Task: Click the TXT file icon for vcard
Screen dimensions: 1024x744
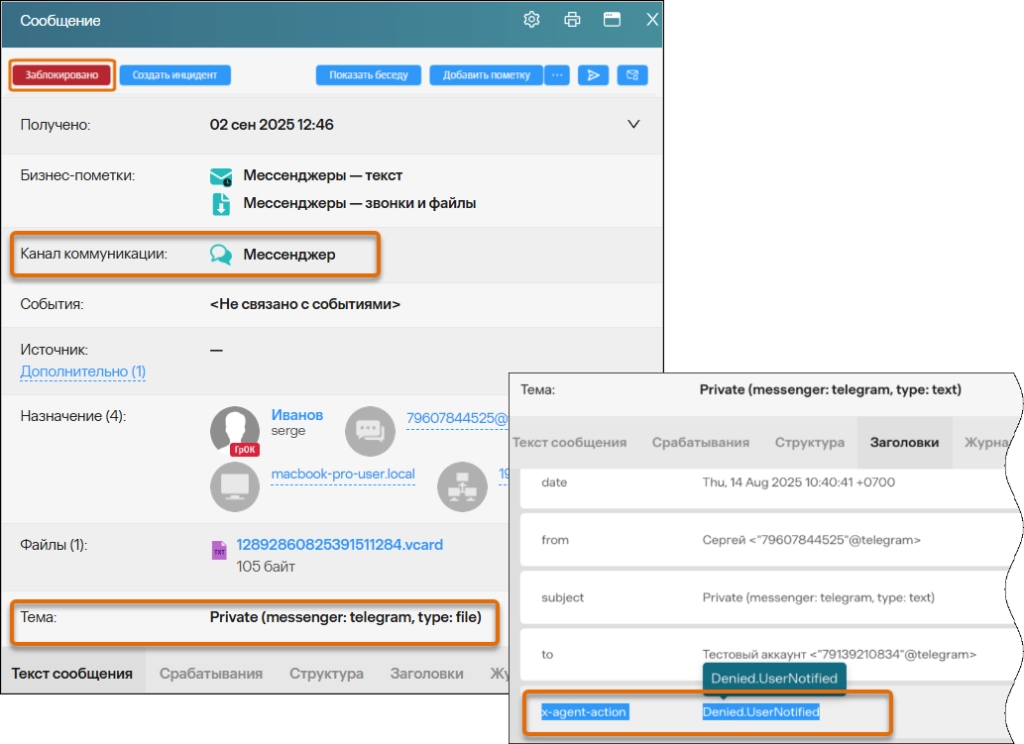Action: pyautogui.click(x=219, y=550)
